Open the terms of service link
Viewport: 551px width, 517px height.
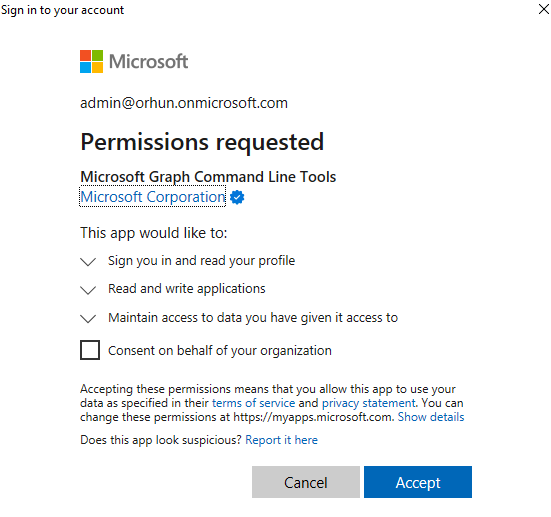tap(253, 403)
